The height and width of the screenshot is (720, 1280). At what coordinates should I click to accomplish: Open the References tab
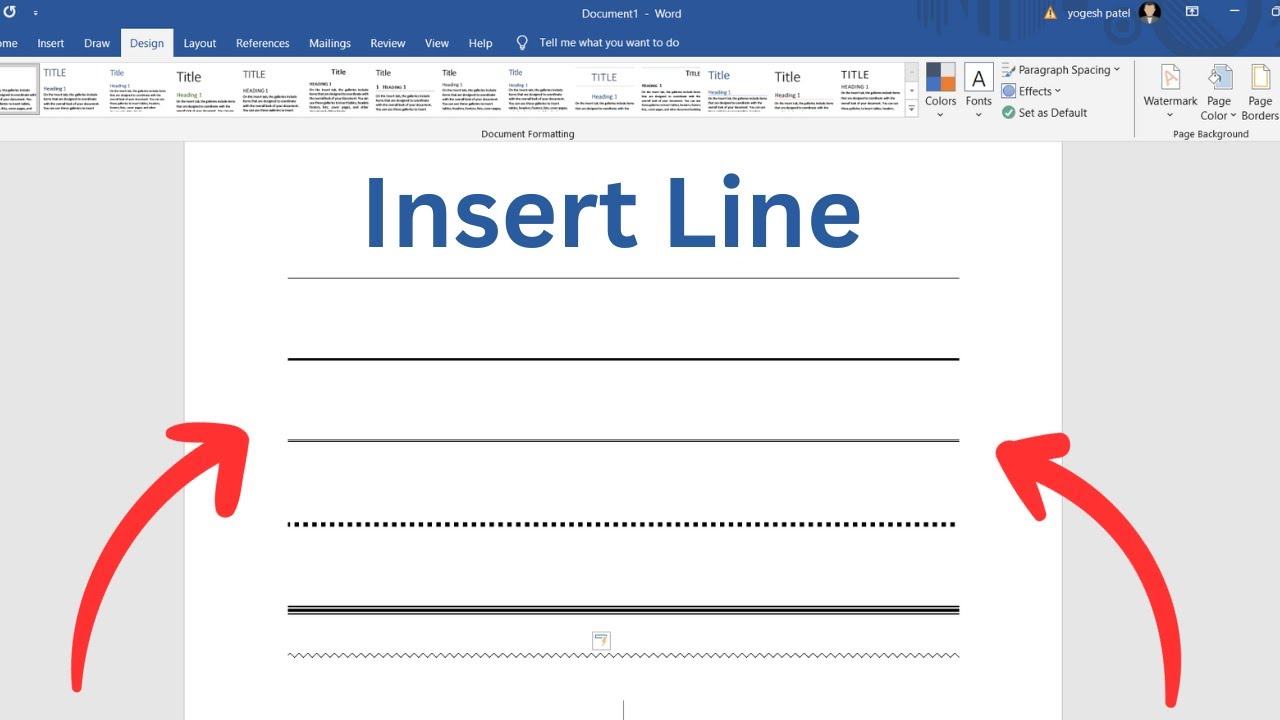(262, 43)
